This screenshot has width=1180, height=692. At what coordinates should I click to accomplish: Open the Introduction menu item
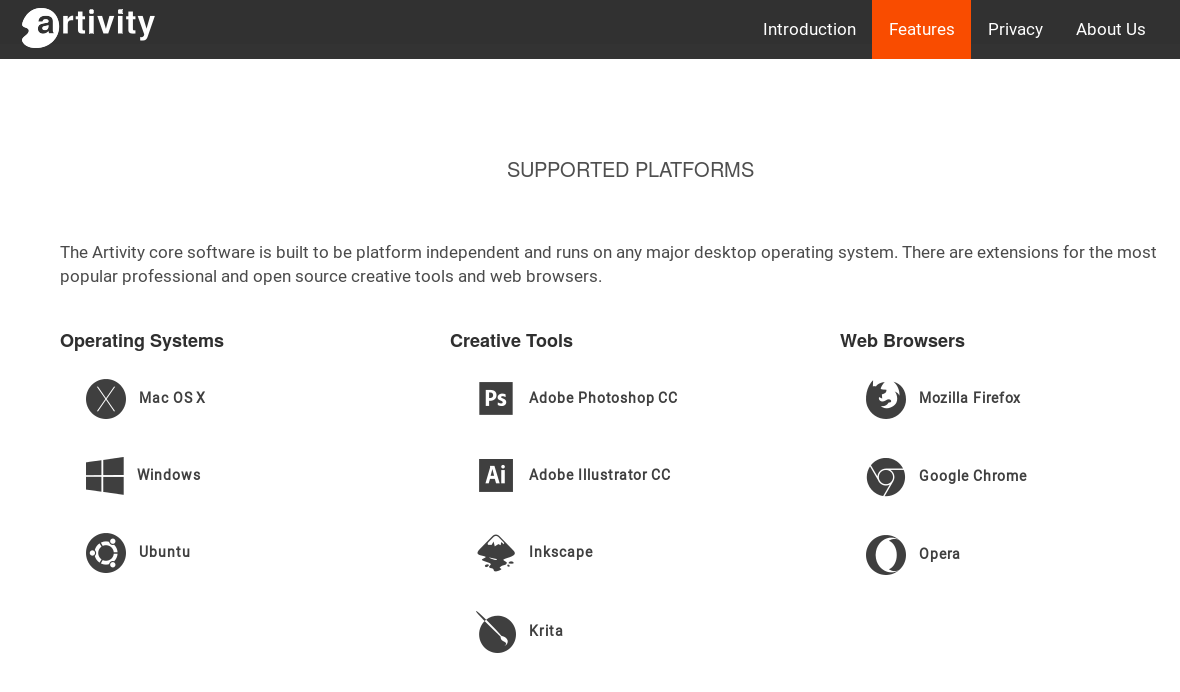tap(809, 30)
